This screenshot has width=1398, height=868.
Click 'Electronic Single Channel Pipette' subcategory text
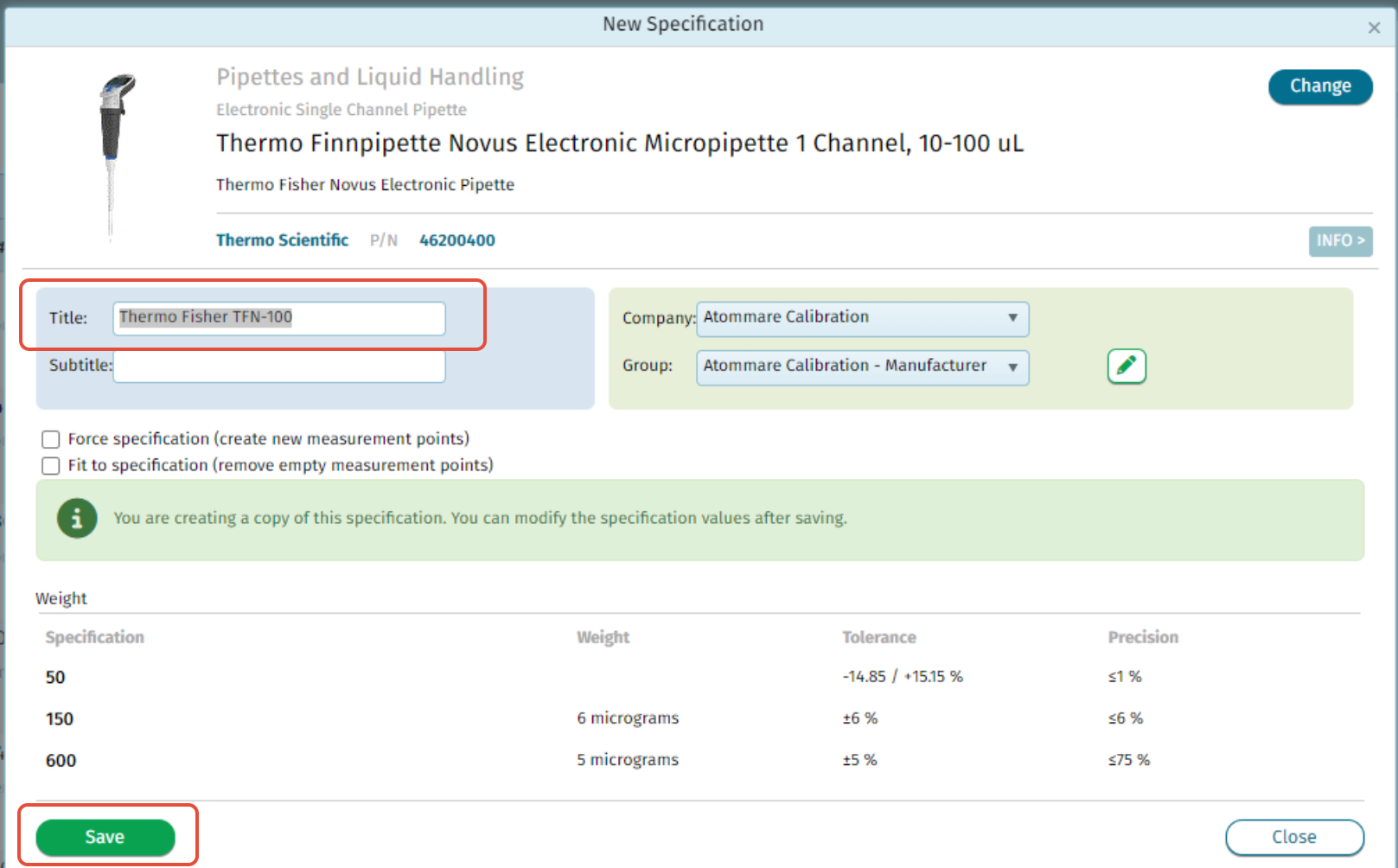(x=342, y=110)
